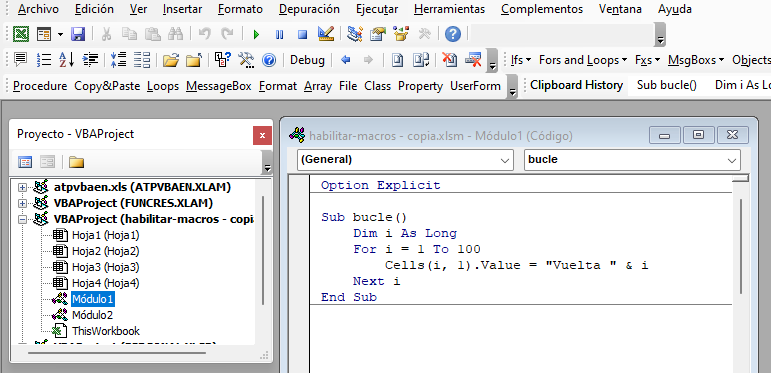This screenshot has height=373, width=771.
Task: Open the MsgBoxs dropdown menu
Action: 696,60
